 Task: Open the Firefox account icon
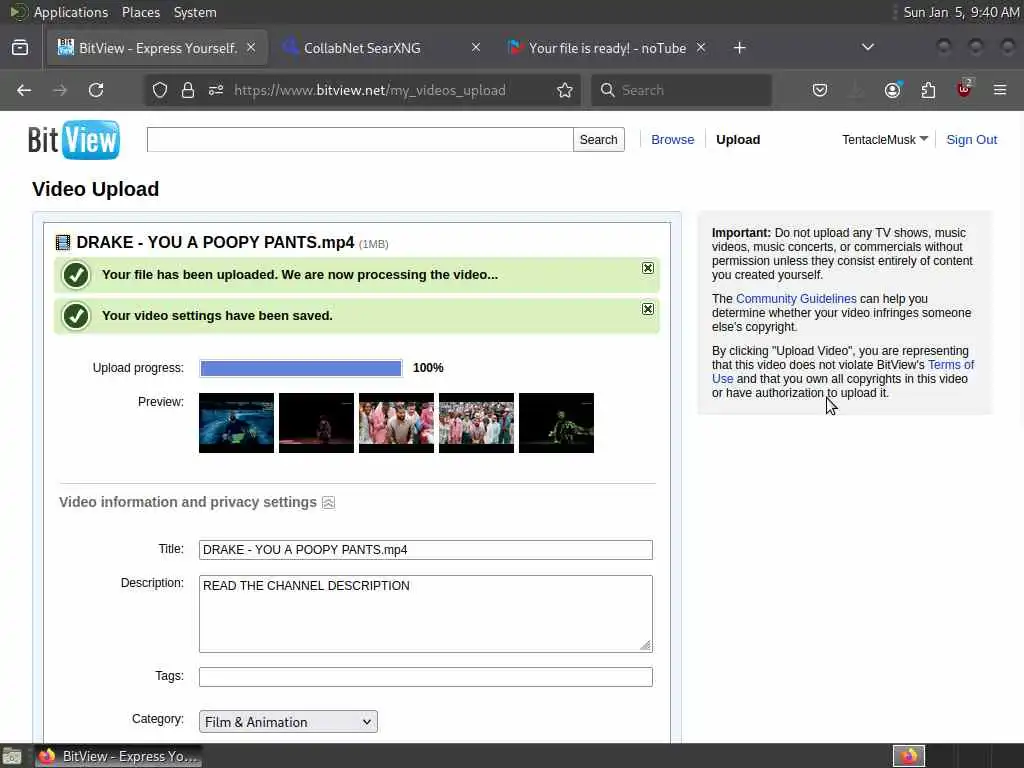point(892,90)
